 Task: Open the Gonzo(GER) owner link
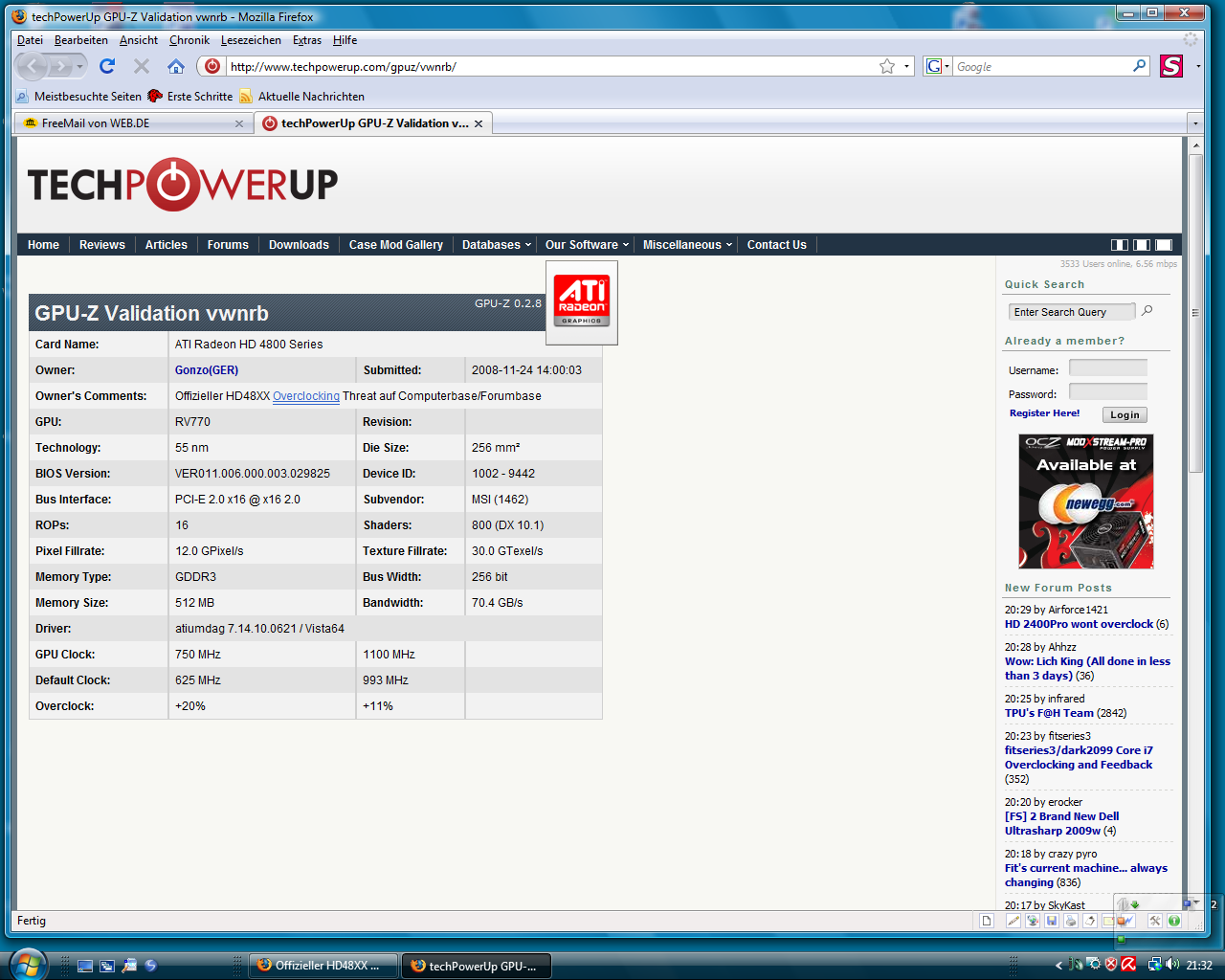click(x=207, y=370)
